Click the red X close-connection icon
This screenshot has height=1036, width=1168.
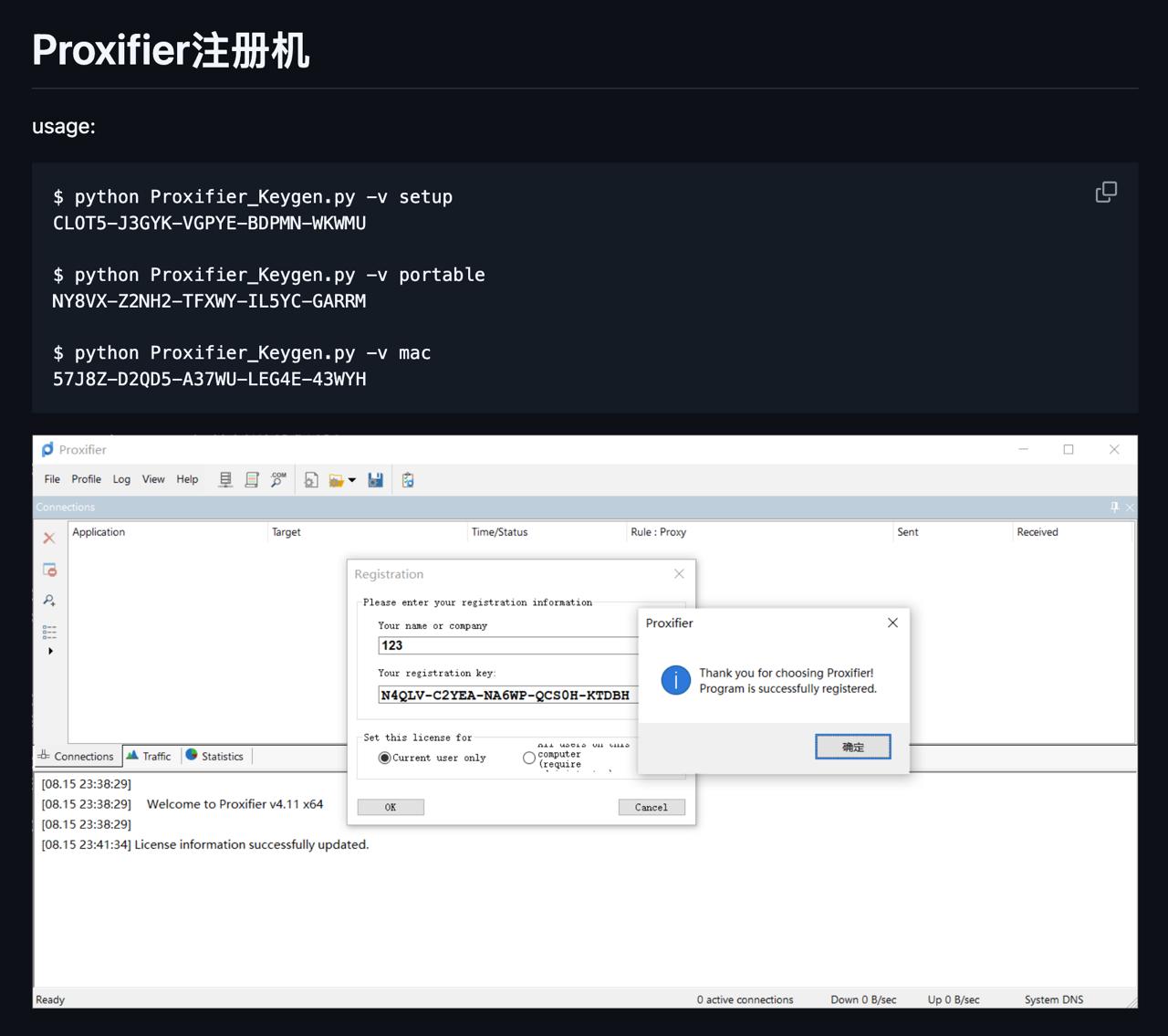(49, 539)
